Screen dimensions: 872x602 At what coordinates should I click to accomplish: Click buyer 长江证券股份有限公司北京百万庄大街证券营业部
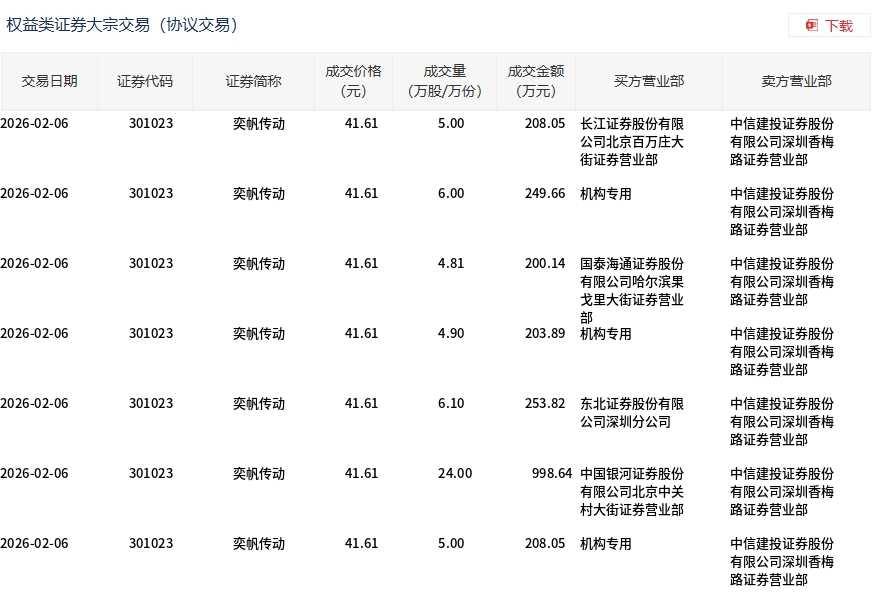click(632, 142)
